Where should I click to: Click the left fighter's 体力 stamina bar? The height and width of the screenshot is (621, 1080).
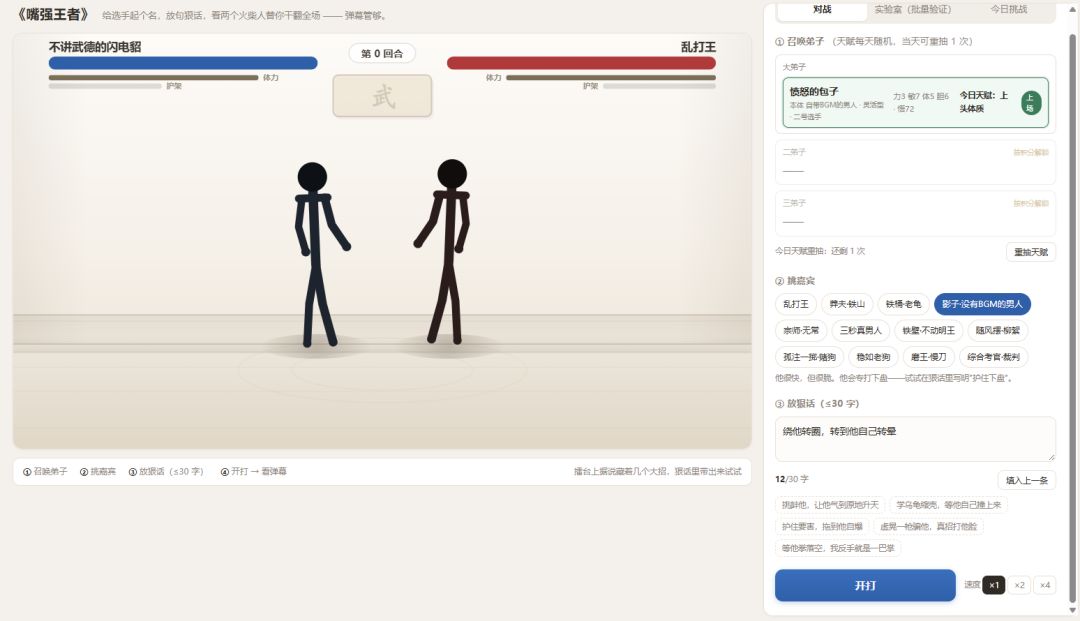pos(154,78)
